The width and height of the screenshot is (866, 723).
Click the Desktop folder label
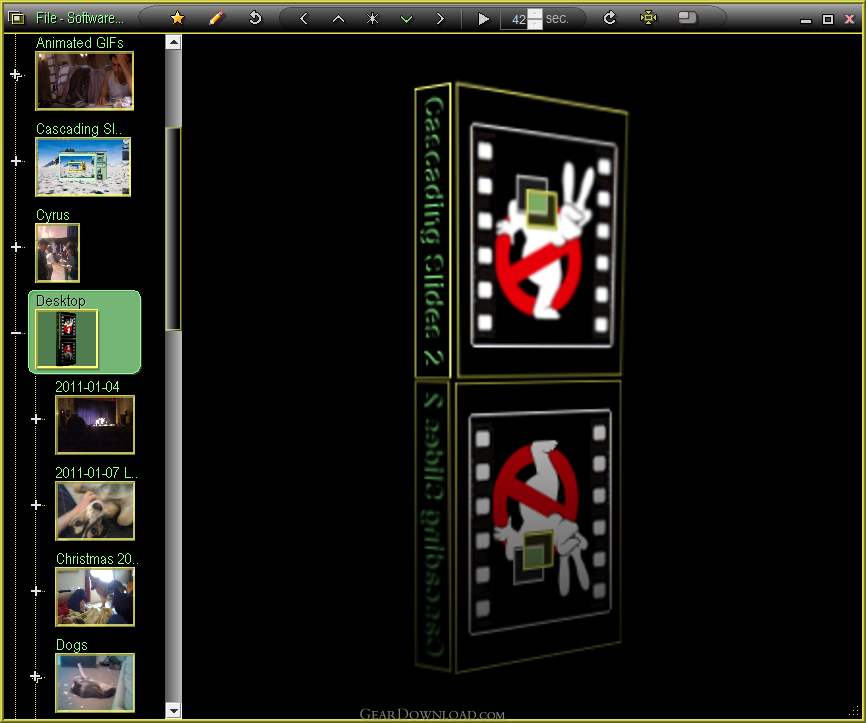click(61, 301)
